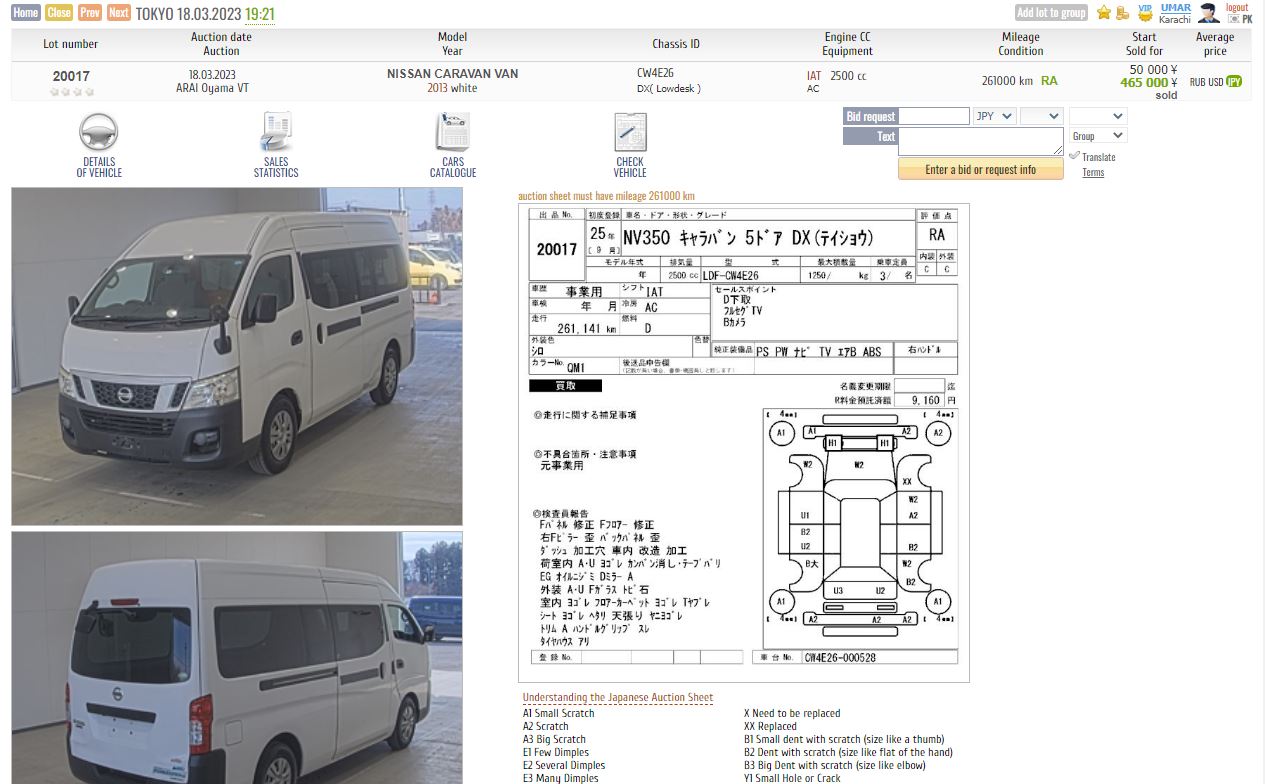Image resolution: width=1265 pixels, height=784 pixels.
Task: Click the user avatar icon
Action: [x=1209, y=13]
